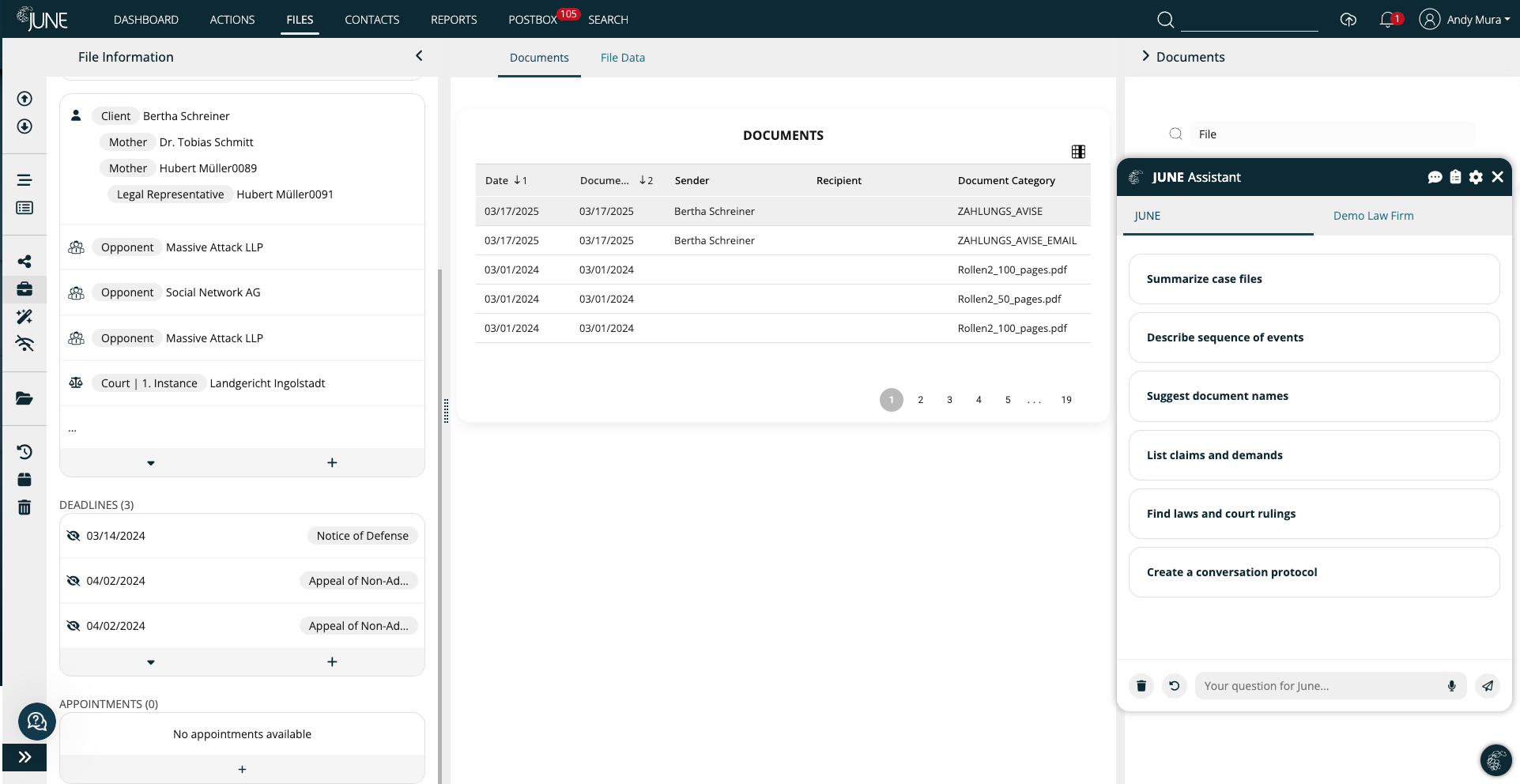Send a message with the paper plane icon
Viewport: 1520px width, 784px height.
point(1488,686)
